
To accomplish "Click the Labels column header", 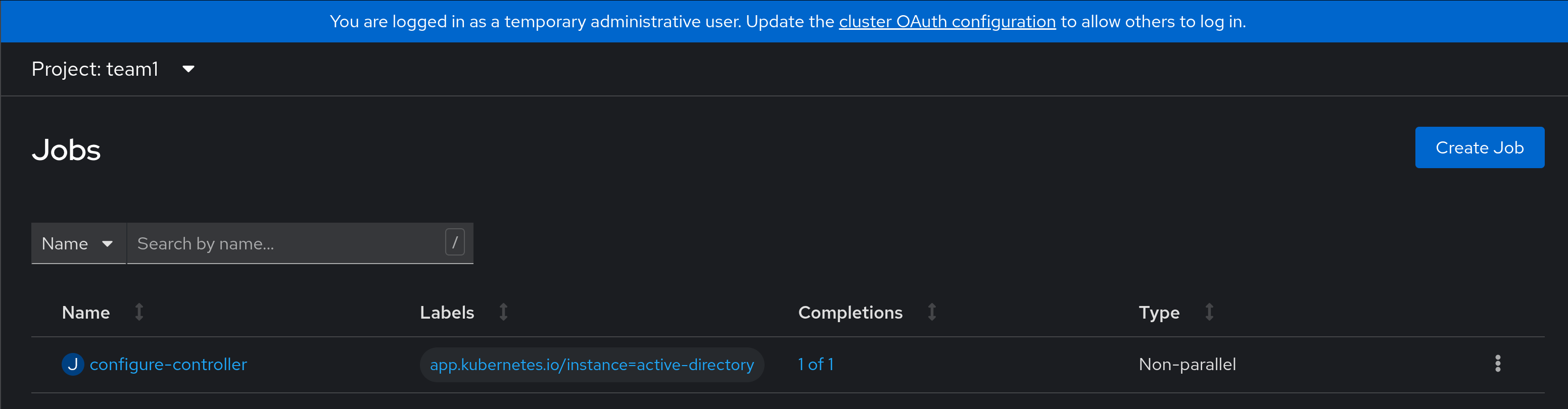I will (x=447, y=312).
